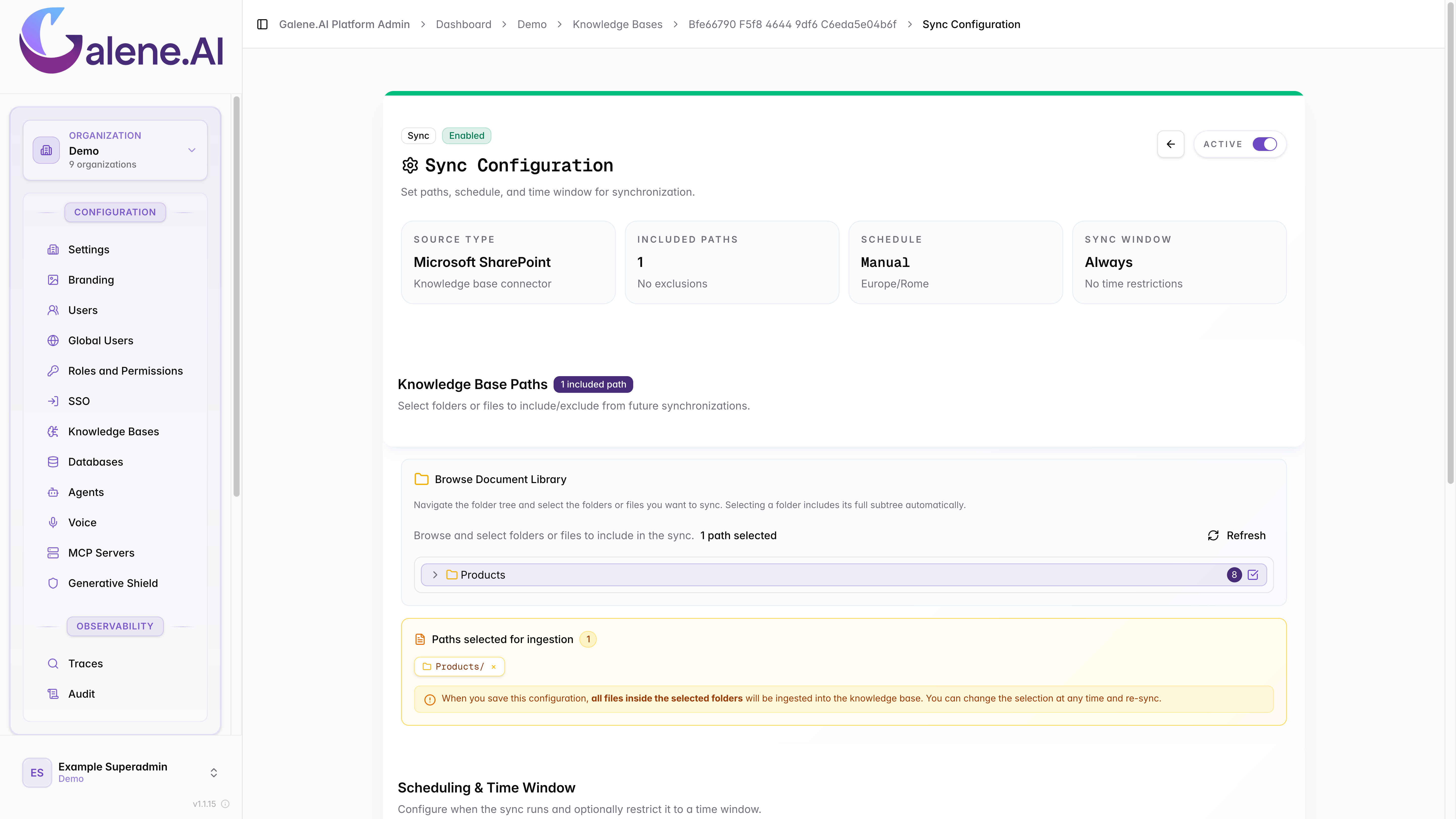
Task: Go to Users page
Action: [x=83, y=310]
